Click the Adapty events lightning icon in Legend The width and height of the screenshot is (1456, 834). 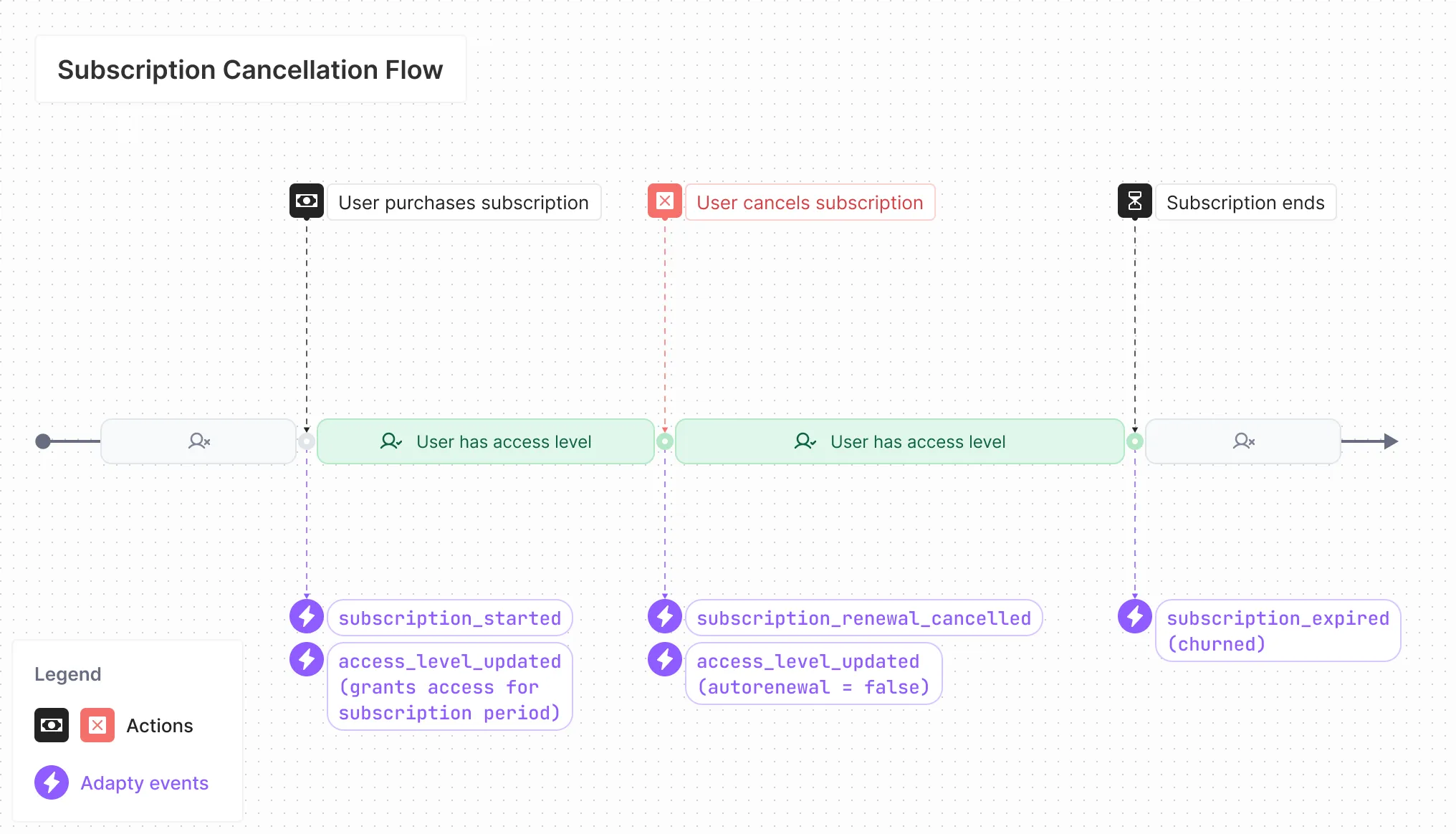point(52,782)
